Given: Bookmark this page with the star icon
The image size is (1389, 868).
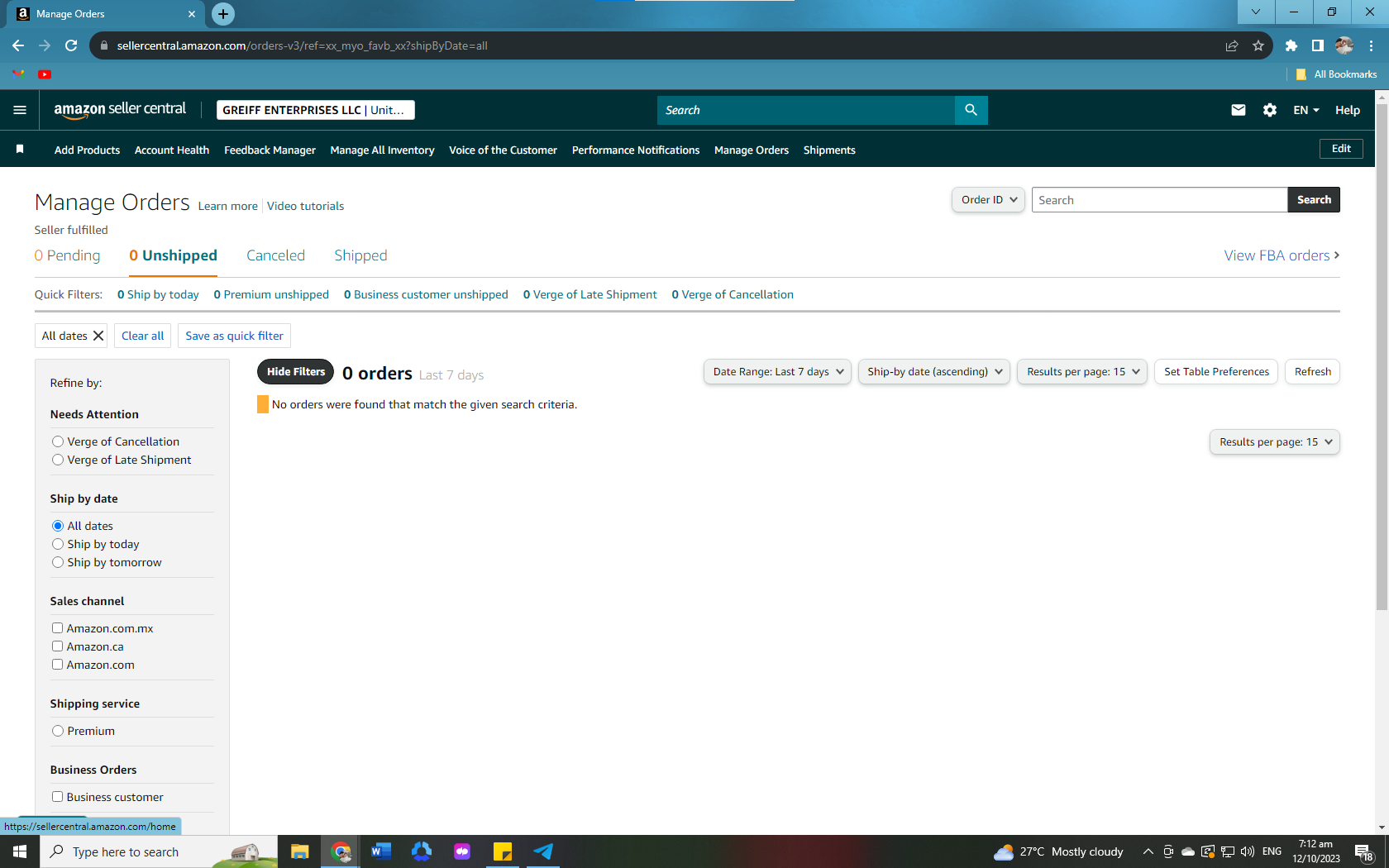Looking at the screenshot, I should (1258, 45).
